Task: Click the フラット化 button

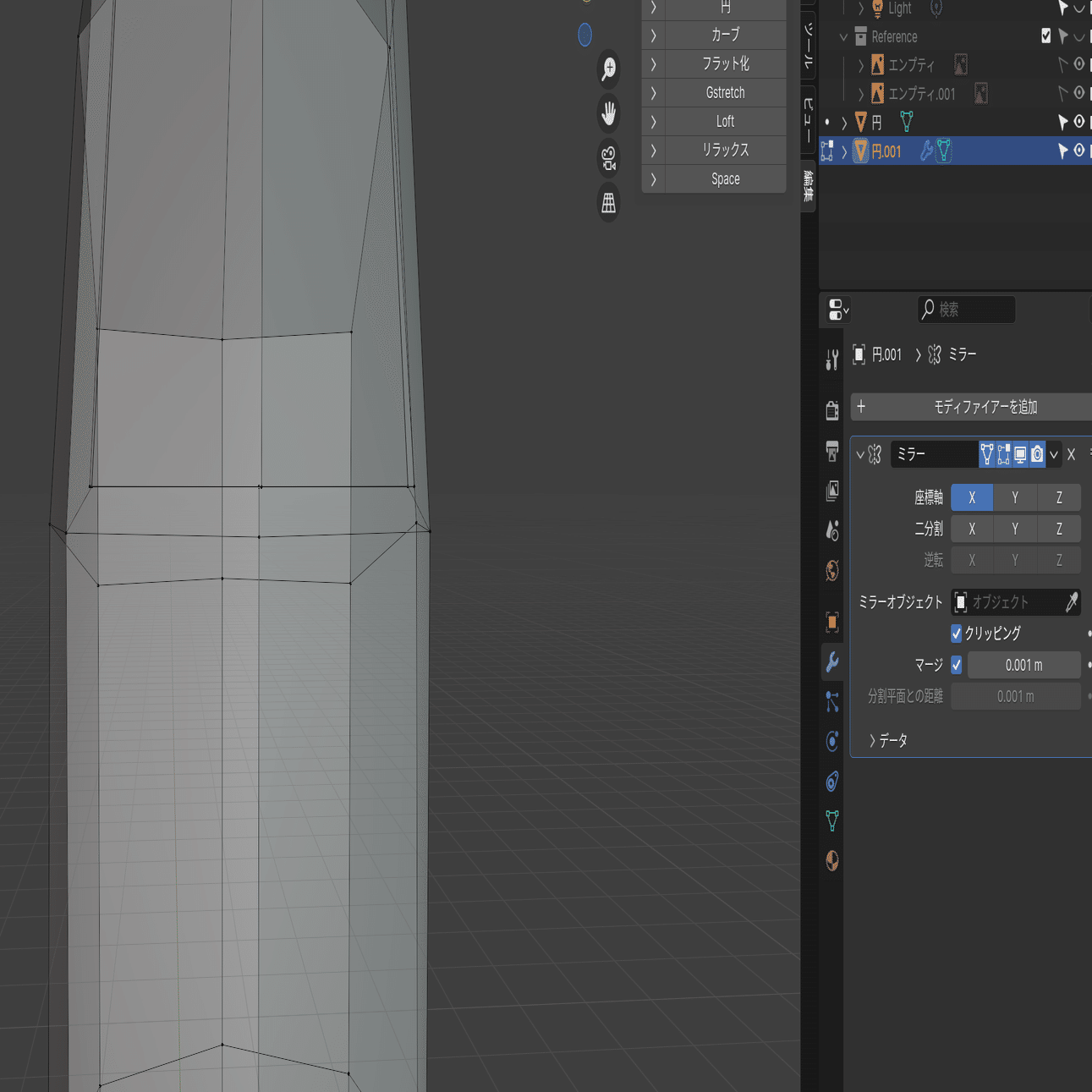Action: point(726,63)
